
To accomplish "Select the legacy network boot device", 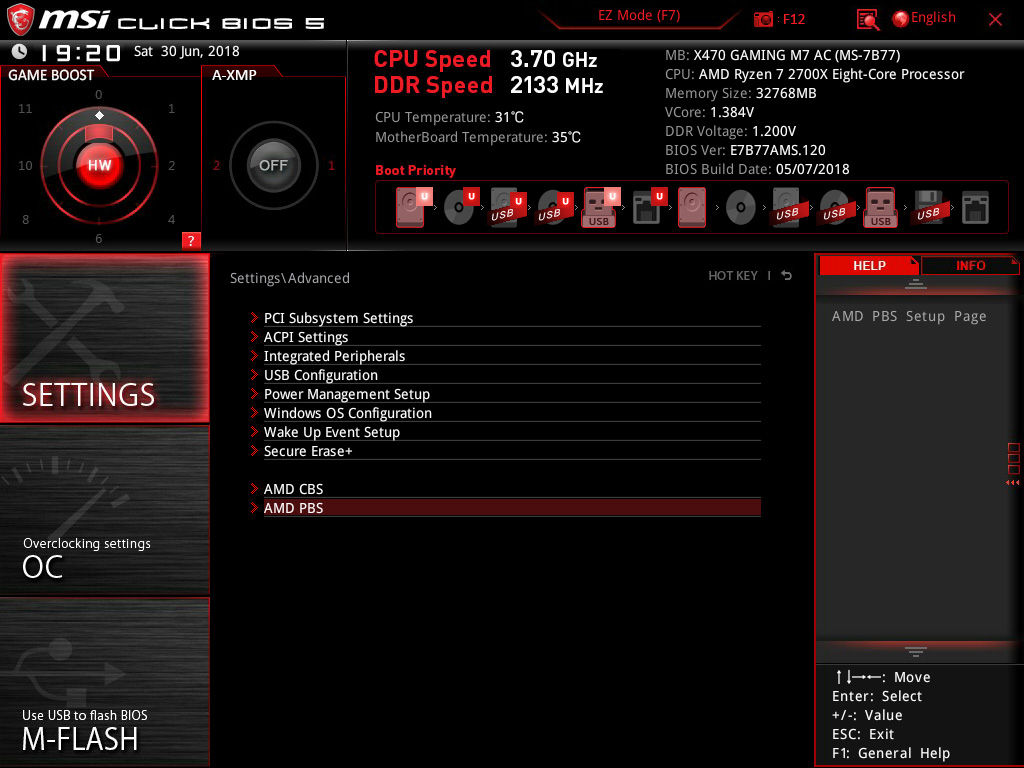I will (x=975, y=208).
